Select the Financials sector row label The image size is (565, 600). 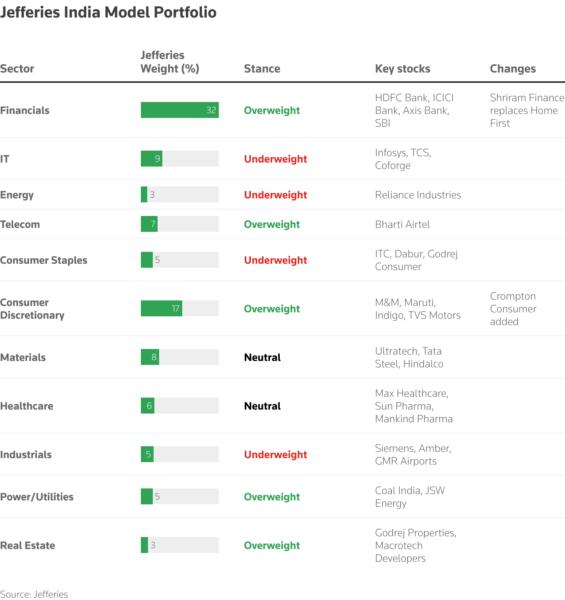25,110
